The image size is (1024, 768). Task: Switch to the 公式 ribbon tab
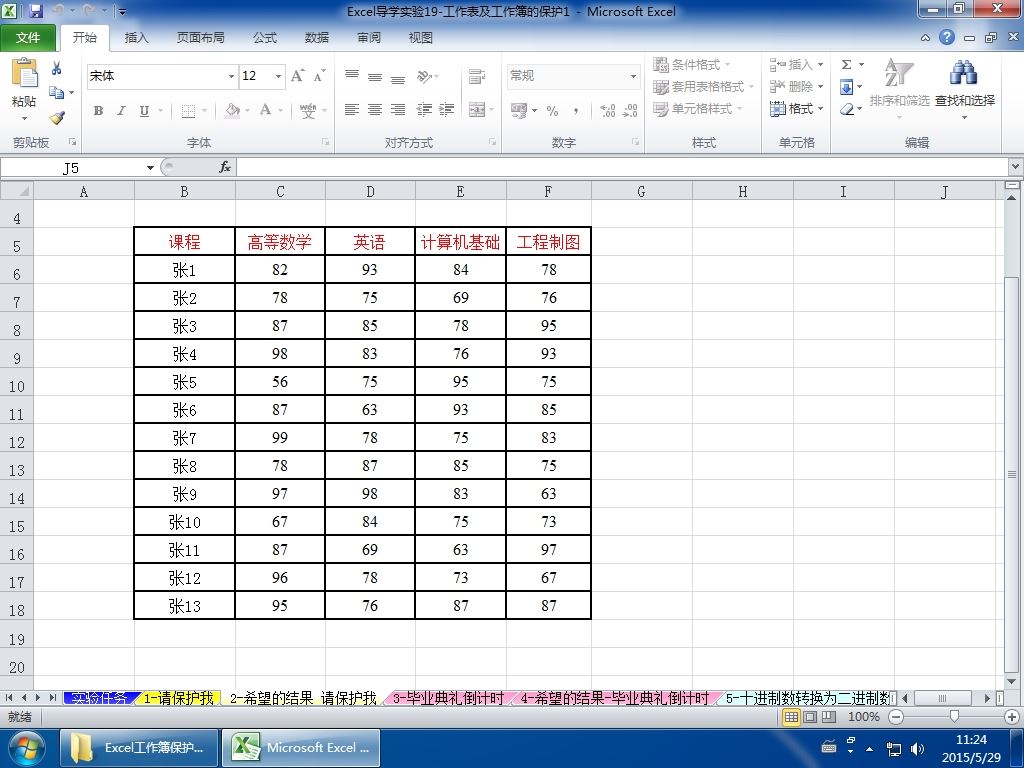tap(264, 38)
